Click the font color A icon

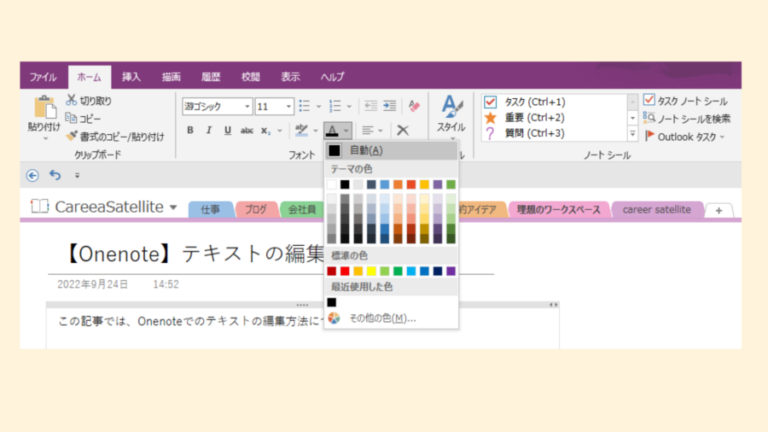pyautogui.click(x=332, y=130)
